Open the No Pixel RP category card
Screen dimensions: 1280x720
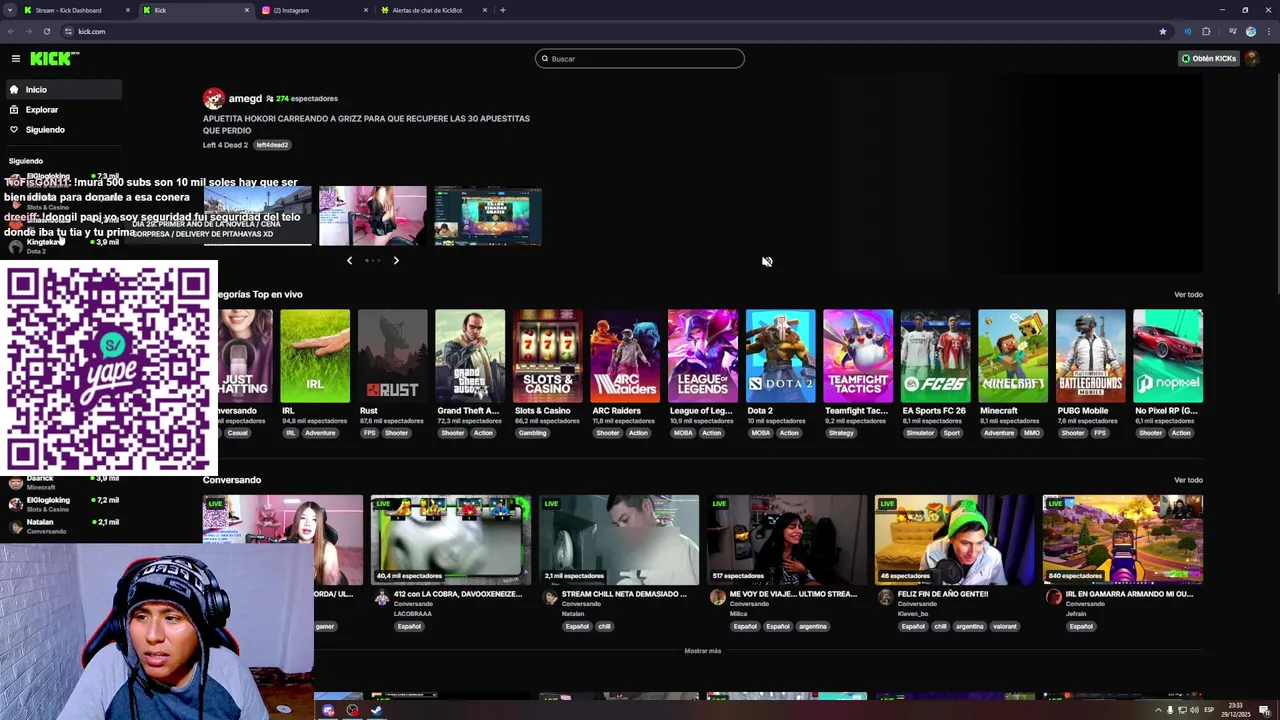click(x=1168, y=356)
